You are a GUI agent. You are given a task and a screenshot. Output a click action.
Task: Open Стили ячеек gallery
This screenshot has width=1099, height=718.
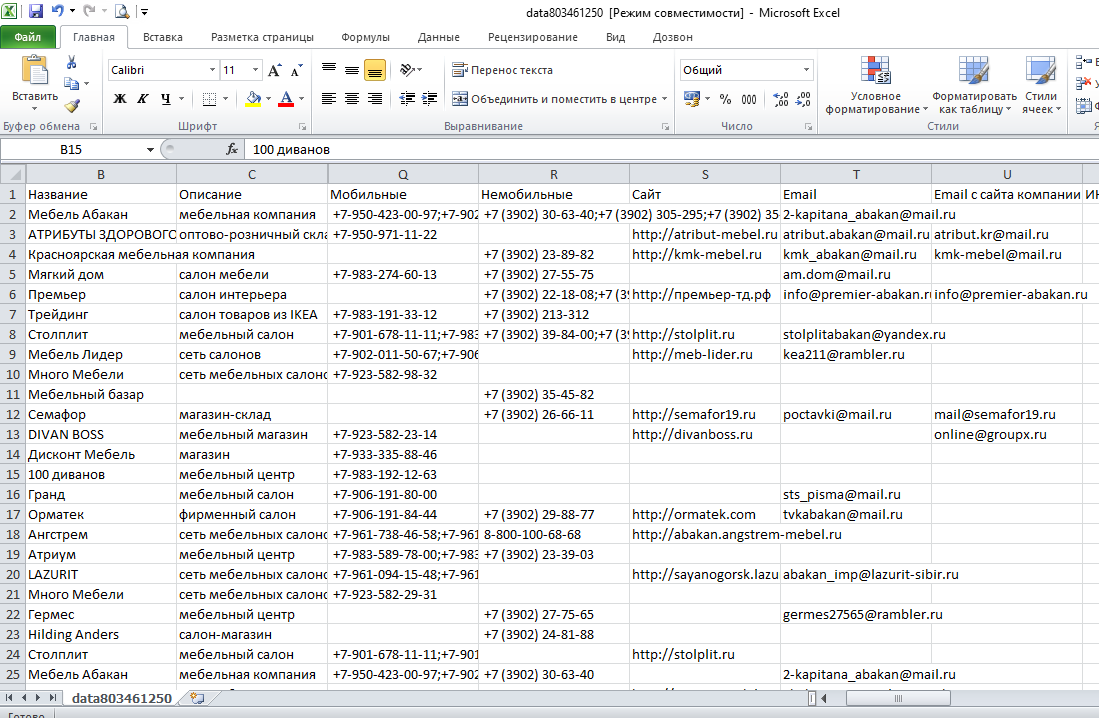1041,86
